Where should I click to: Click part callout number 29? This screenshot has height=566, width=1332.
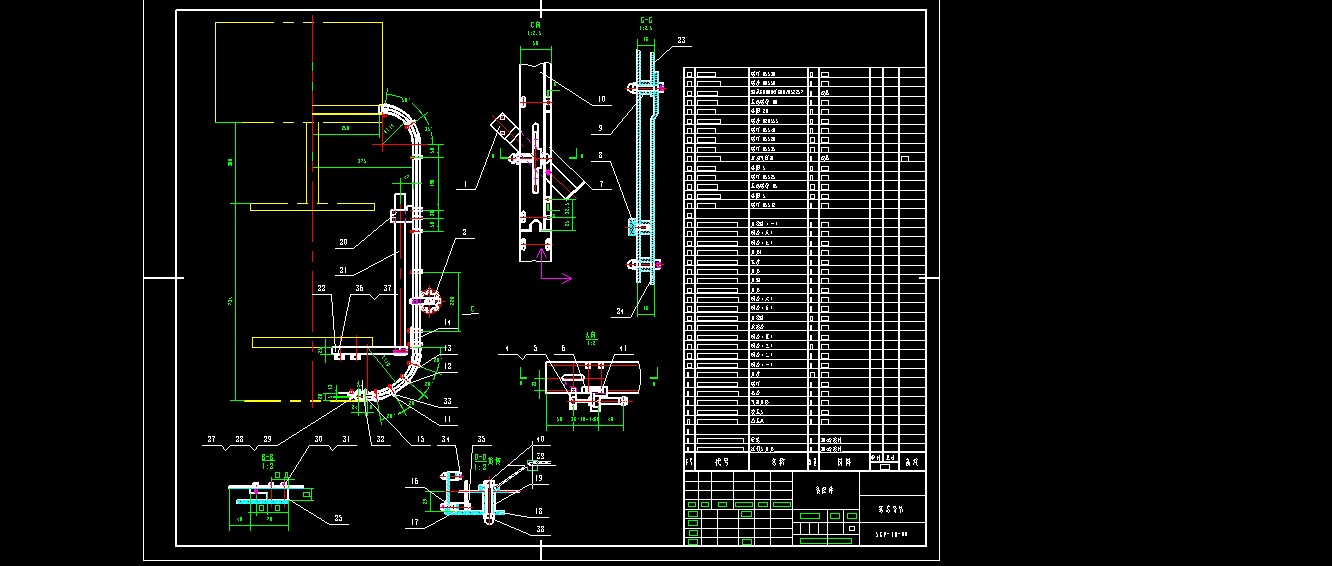click(267, 439)
